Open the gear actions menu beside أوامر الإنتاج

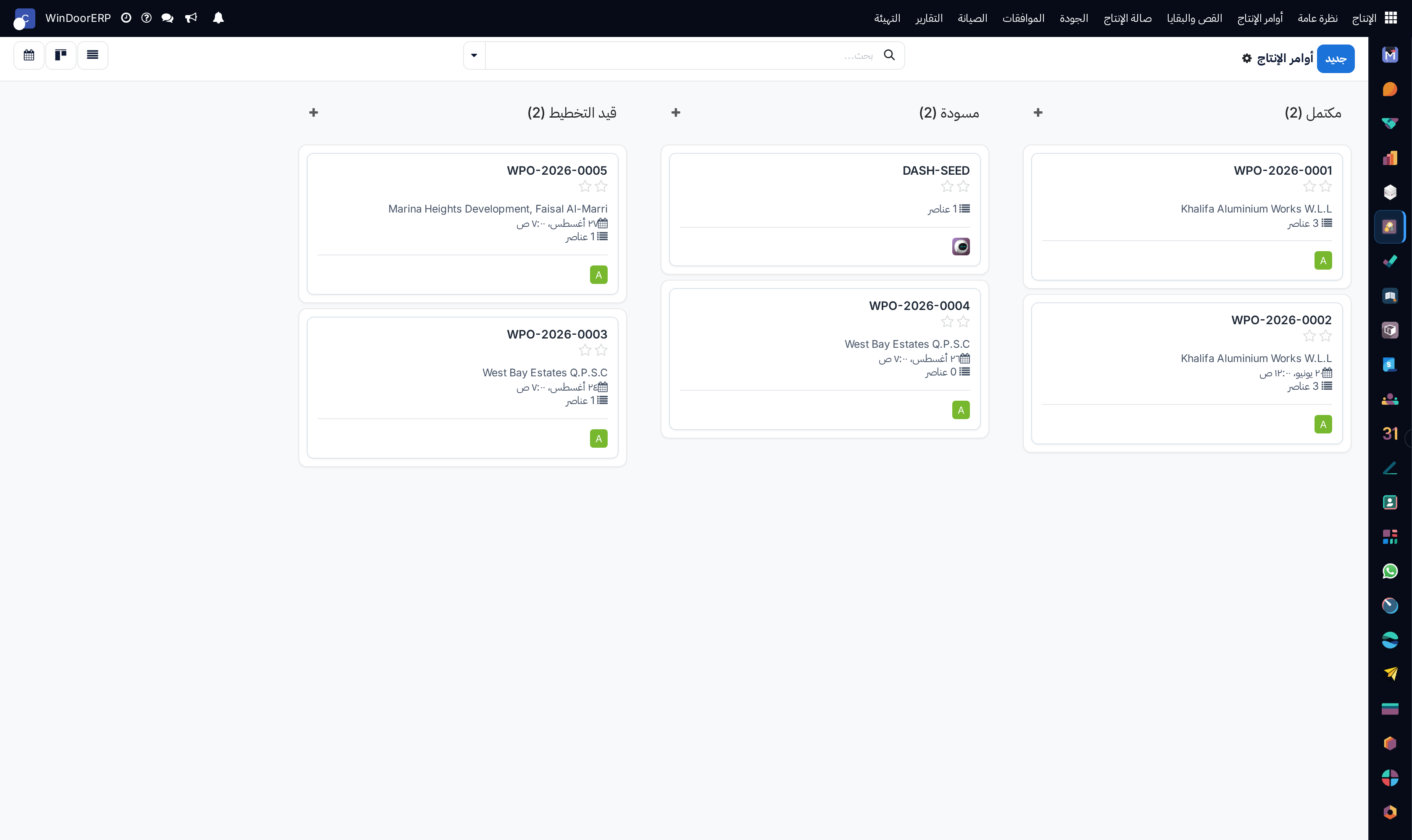coord(1246,58)
